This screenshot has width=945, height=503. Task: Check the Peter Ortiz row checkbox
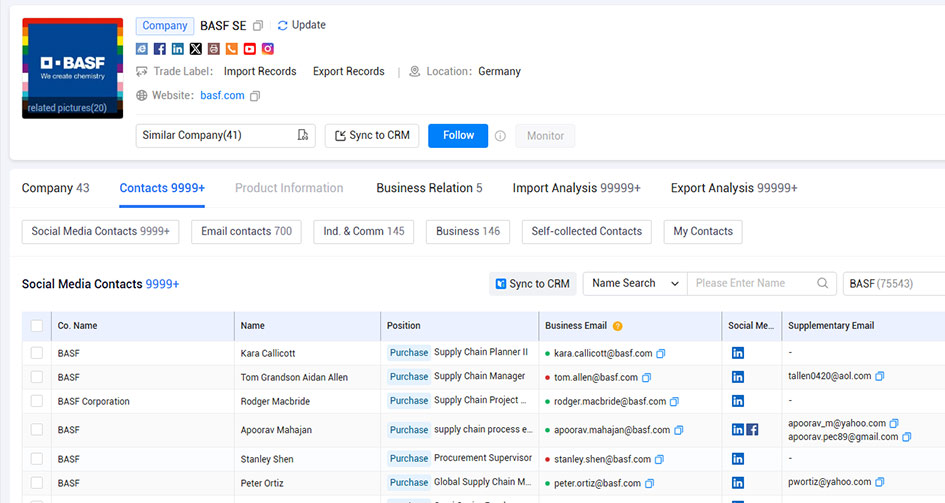tap(37, 483)
